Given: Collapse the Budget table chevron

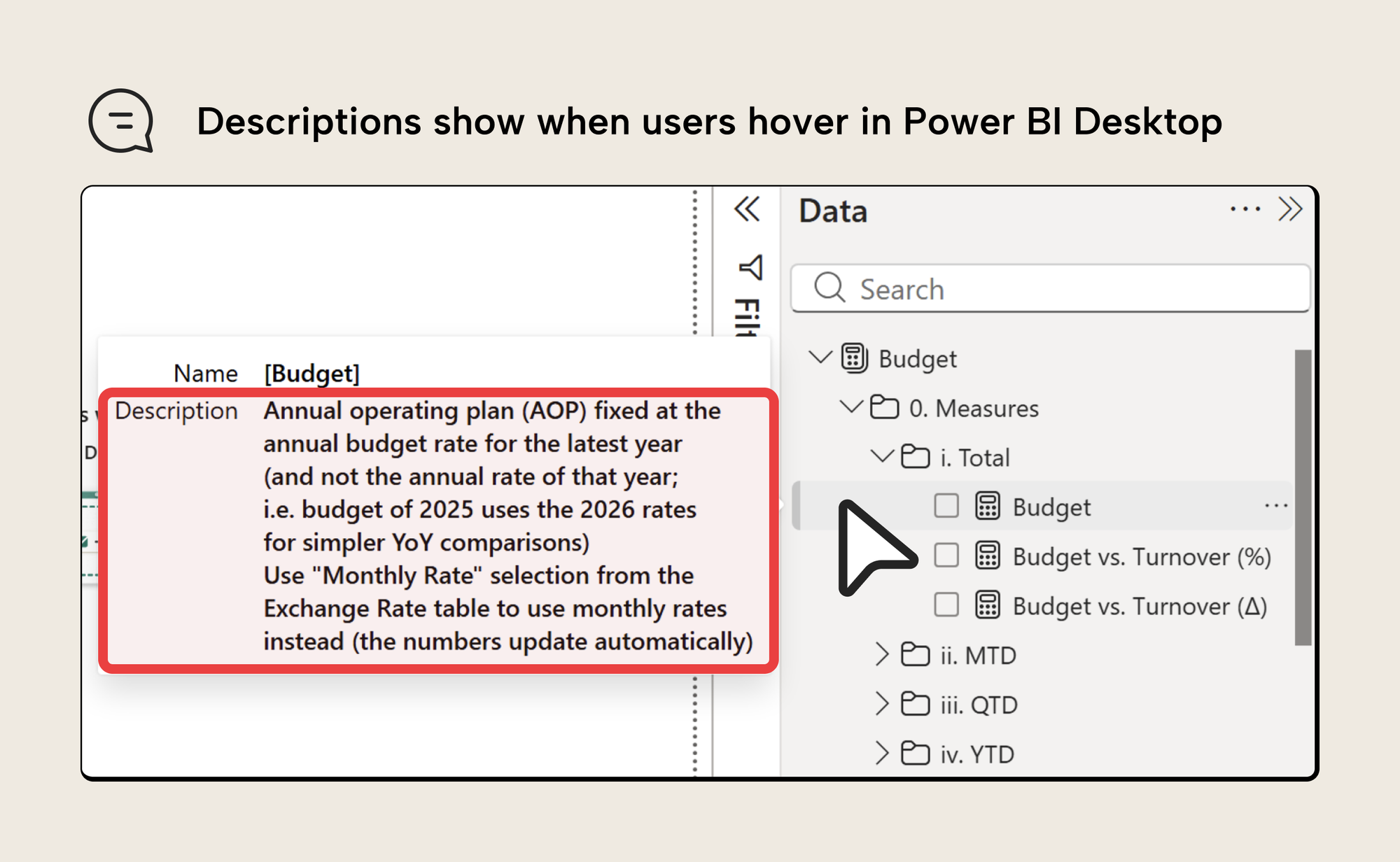Looking at the screenshot, I should [x=820, y=357].
